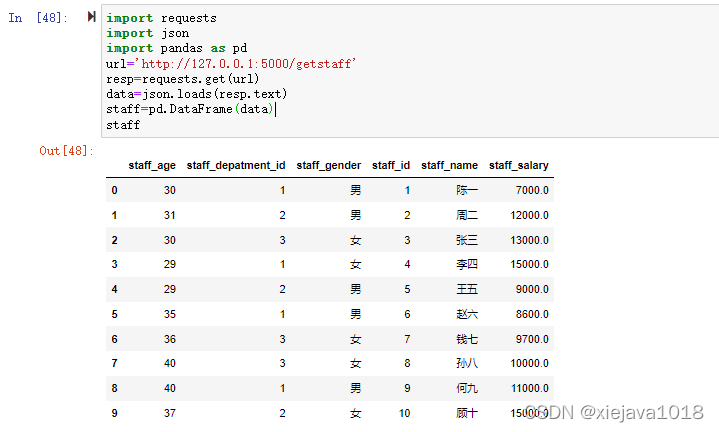Click the staff_id value 10

coord(404,413)
